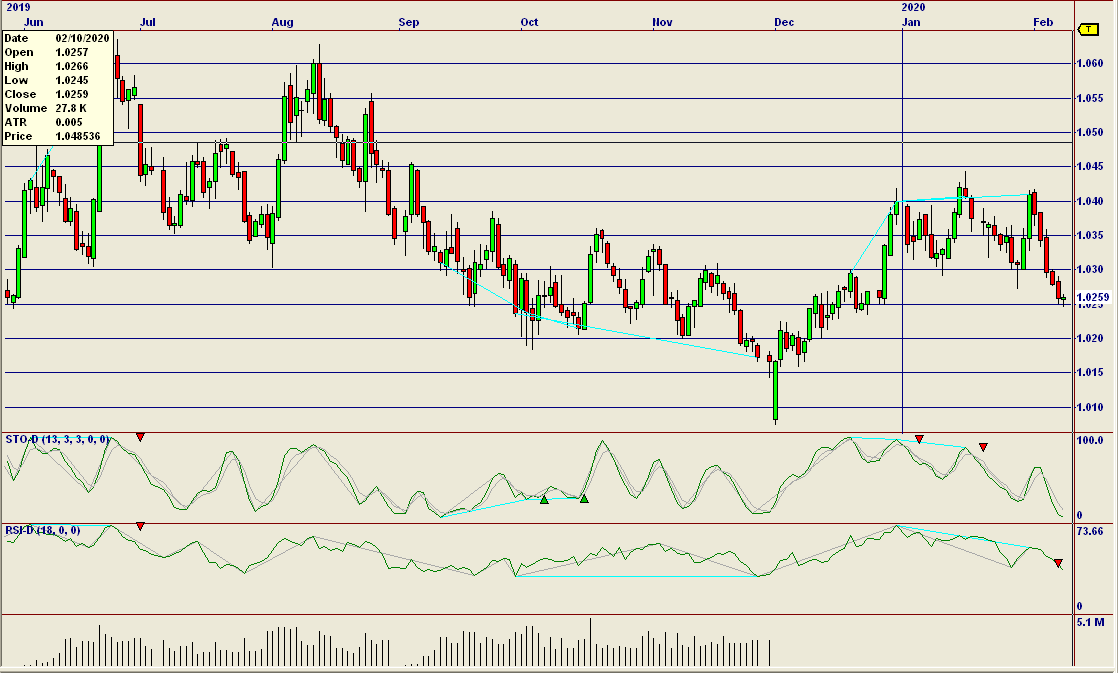Click the Price value 1.048536
This screenshot has width=1118, height=673.
click(x=78, y=136)
